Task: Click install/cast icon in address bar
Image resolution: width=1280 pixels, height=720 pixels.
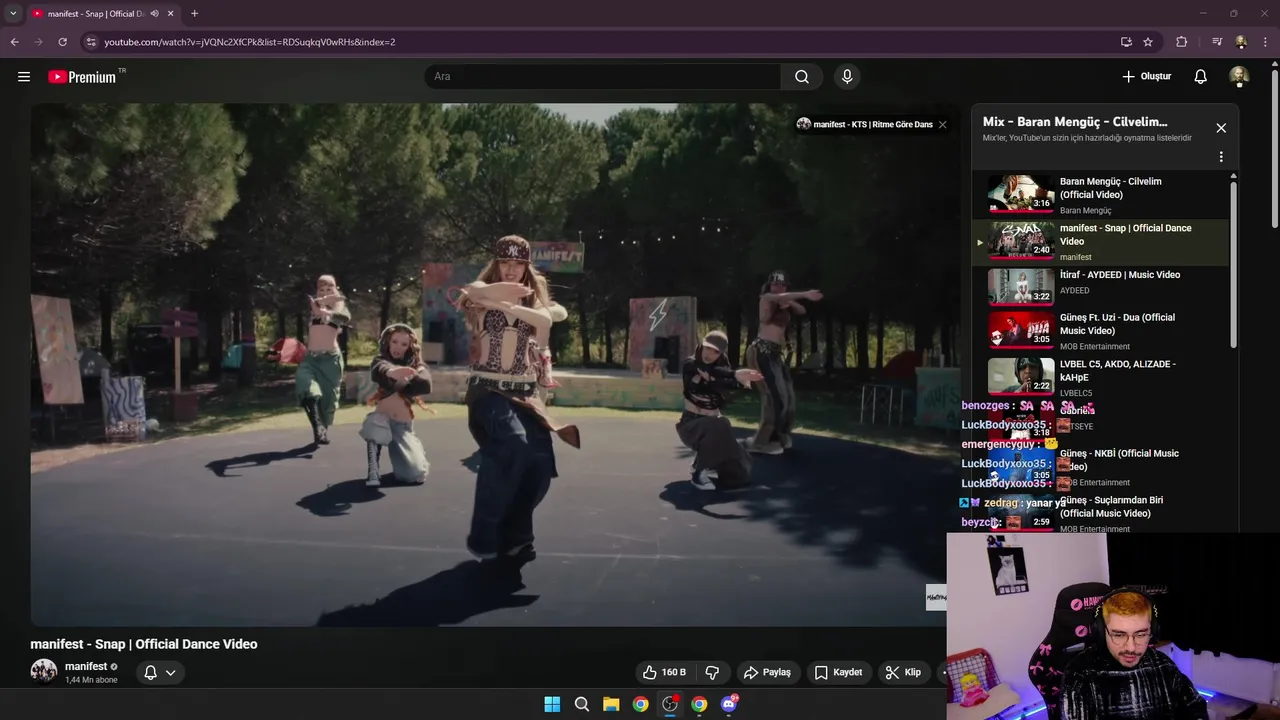Action: [1126, 42]
